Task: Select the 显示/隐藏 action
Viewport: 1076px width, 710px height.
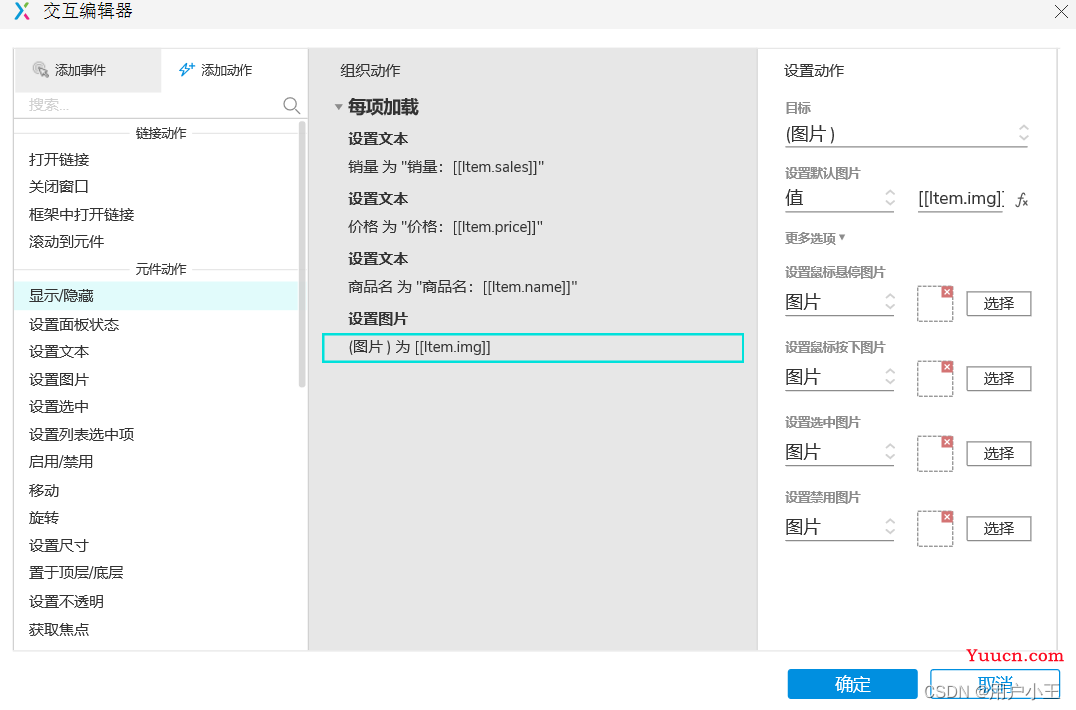Action: [x=156, y=296]
